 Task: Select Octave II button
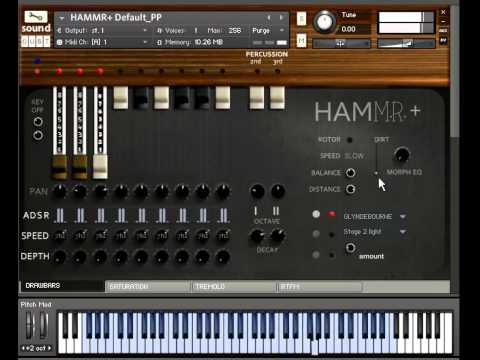tap(276, 211)
